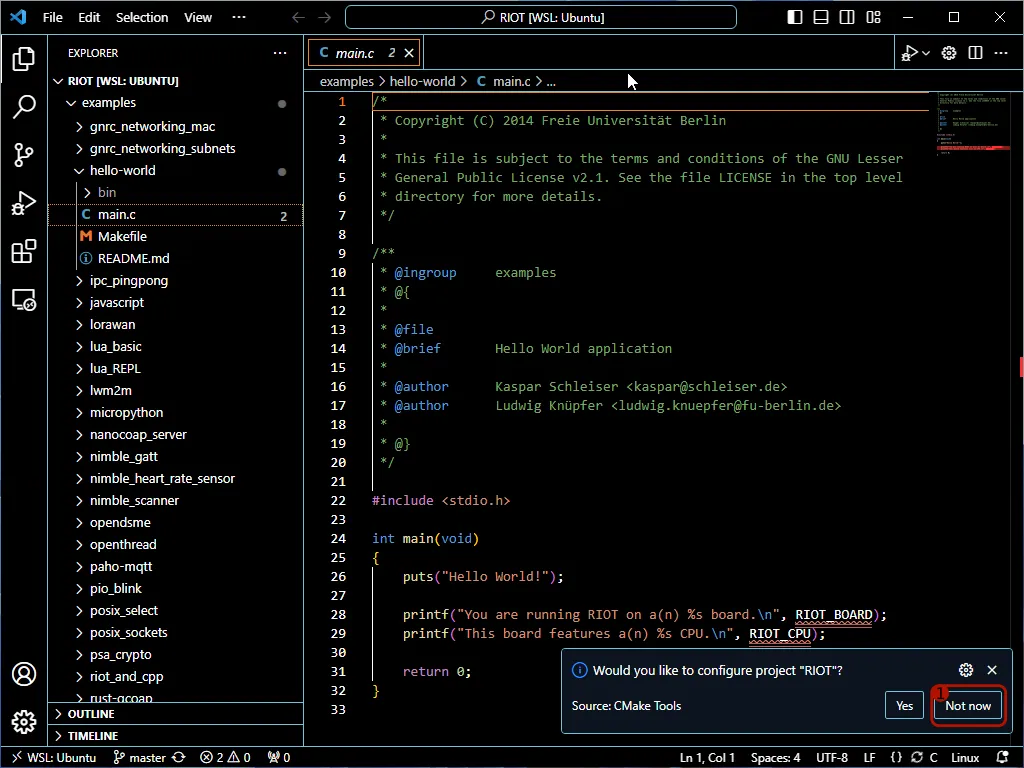The height and width of the screenshot is (768, 1024).
Task: Open the Source Control view
Action: pyautogui.click(x=24, y=155)
